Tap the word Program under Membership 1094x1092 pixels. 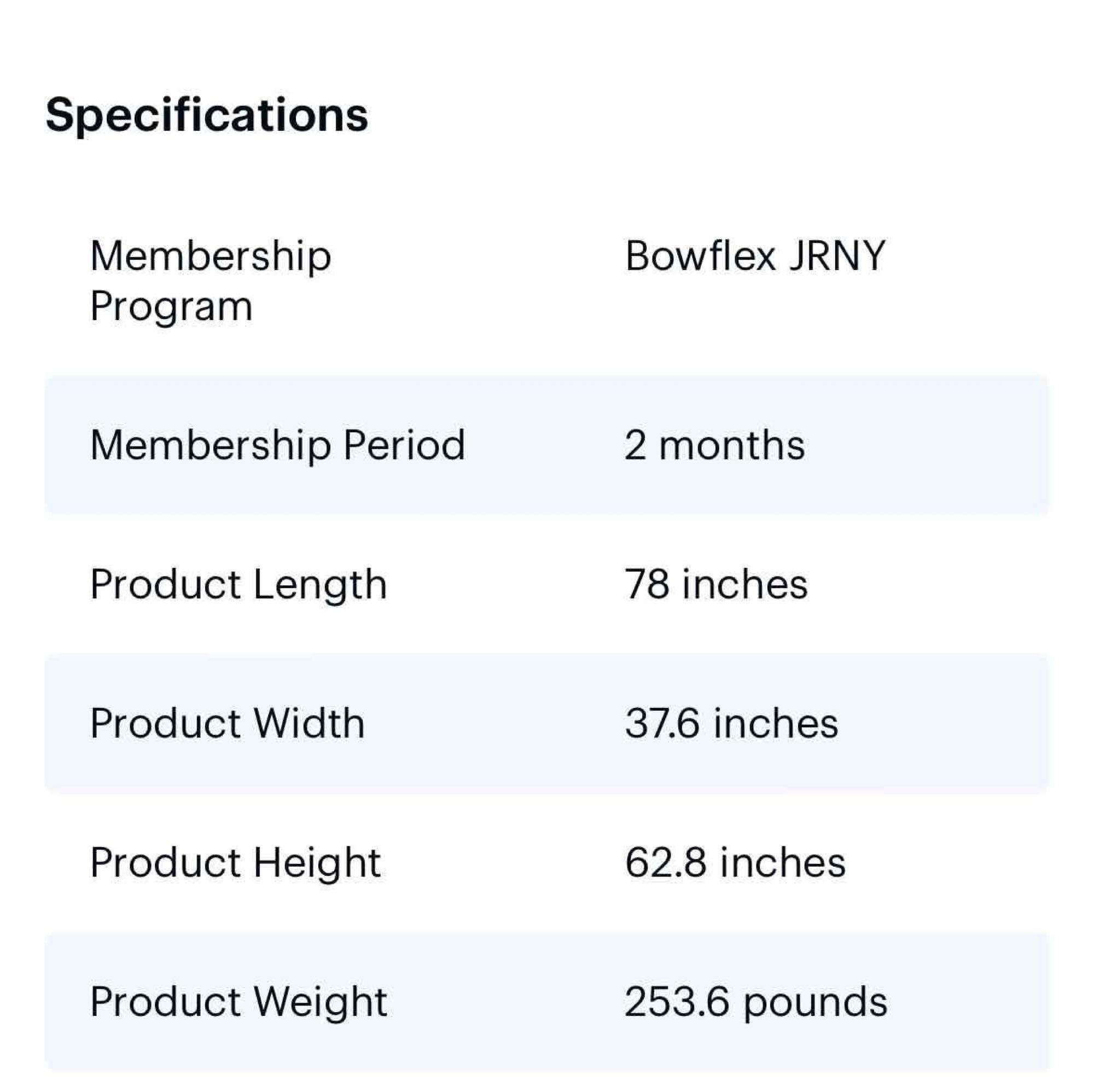coord(171,307)
